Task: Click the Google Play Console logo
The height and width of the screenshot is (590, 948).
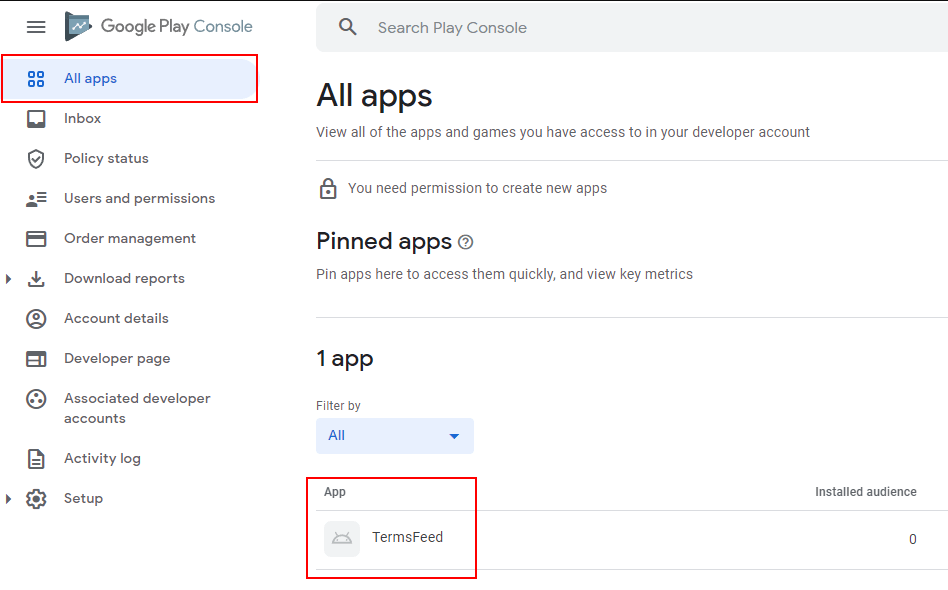Action: (158, 27)
